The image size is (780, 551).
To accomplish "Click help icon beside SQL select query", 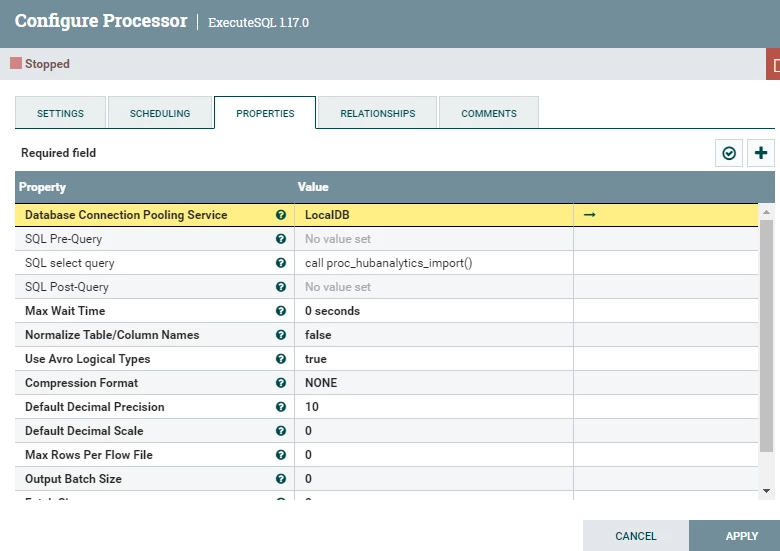I will click(x=281, y=263).
